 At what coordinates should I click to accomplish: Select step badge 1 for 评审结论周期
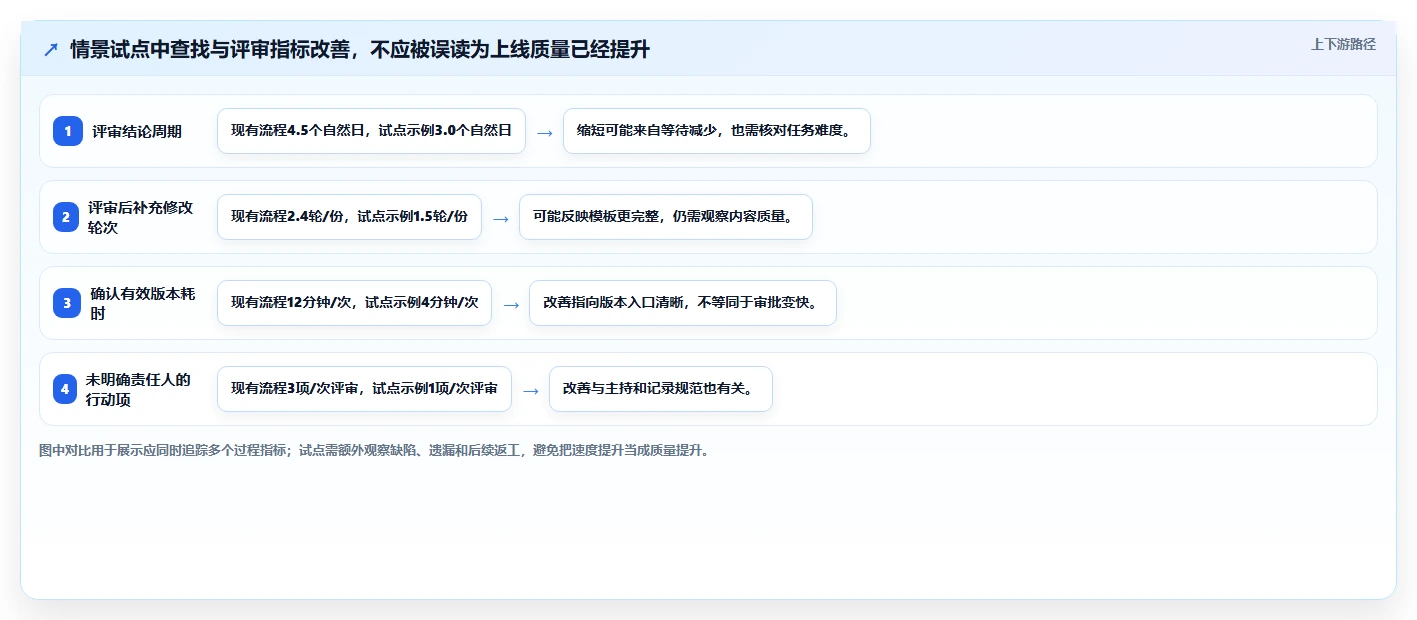coord(68,131)
